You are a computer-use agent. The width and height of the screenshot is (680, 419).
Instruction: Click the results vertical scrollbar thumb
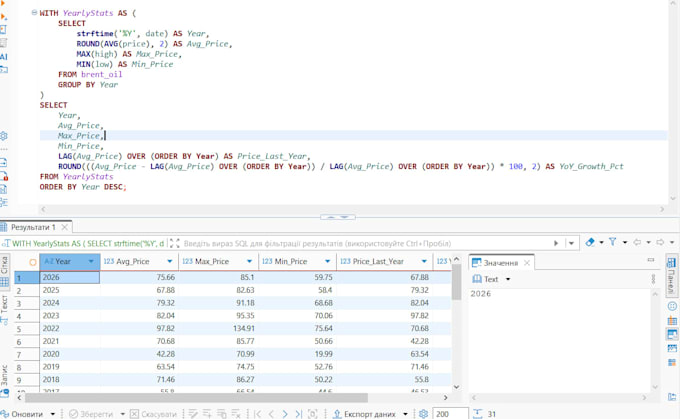point(456,282)
